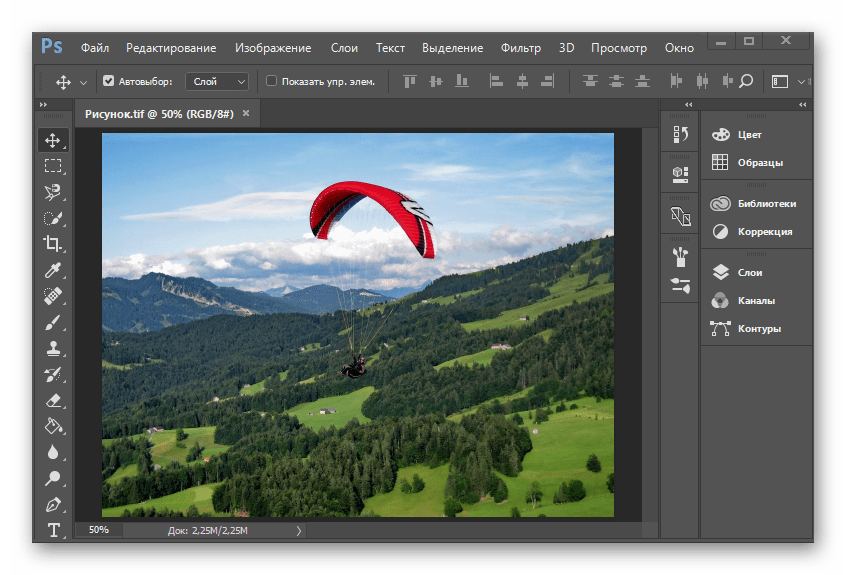Select the Quick Selection tool
The height and width of the screenshot is (575, 846).
(x=52, y=218)
